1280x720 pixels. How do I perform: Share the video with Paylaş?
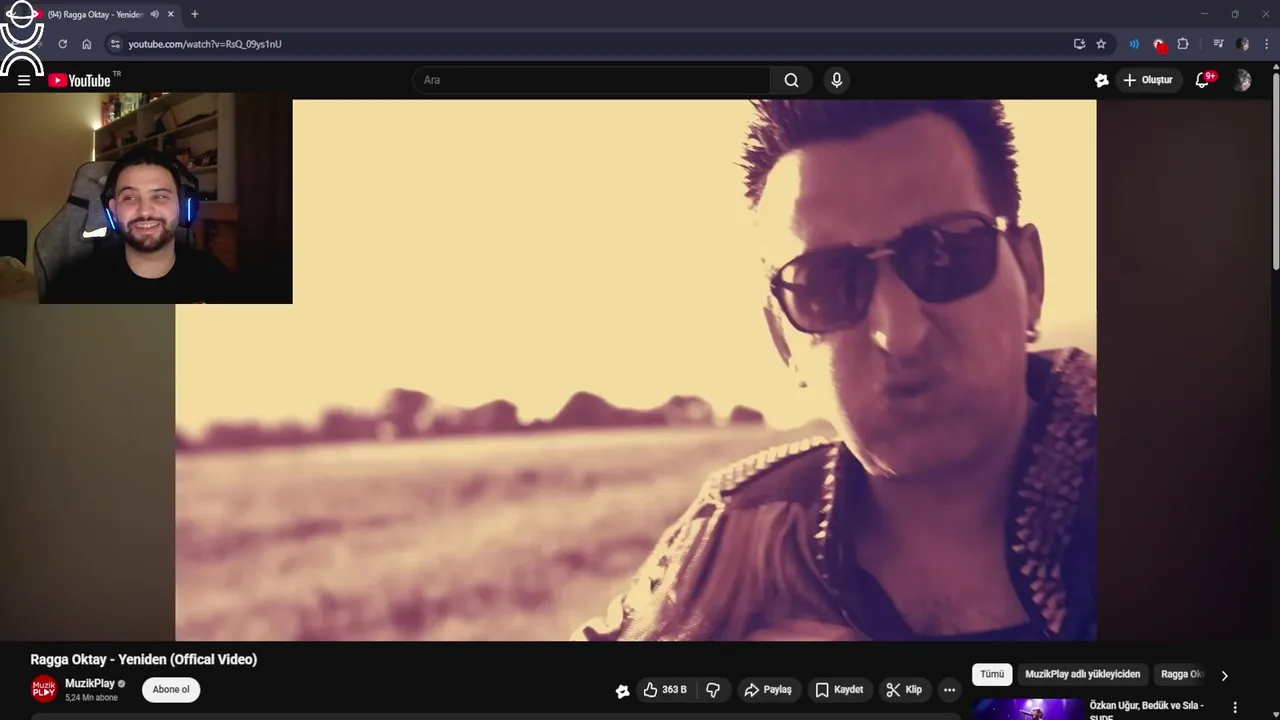768,690
